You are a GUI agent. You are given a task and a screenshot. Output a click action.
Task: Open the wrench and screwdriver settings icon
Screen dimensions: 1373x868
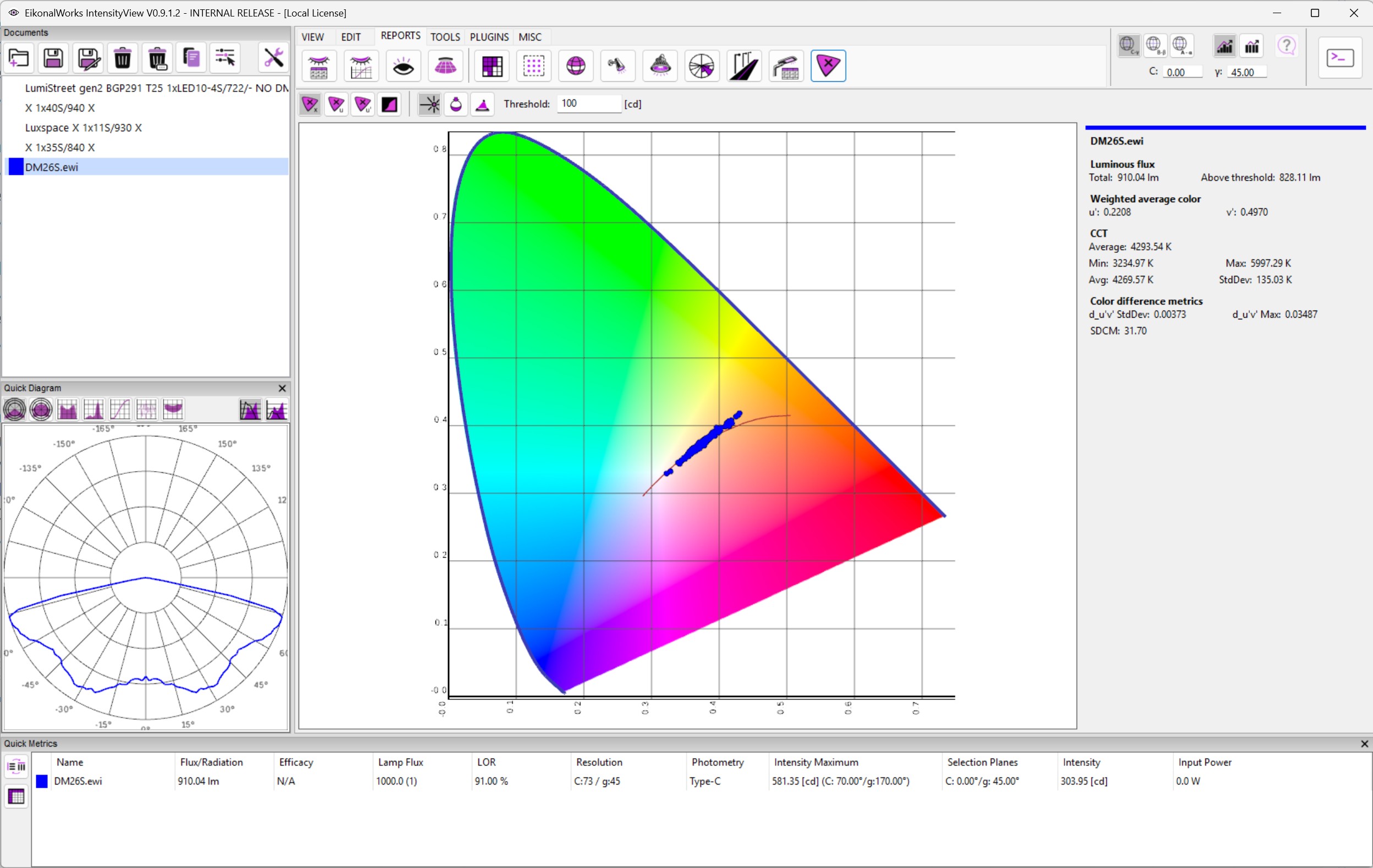273,58
